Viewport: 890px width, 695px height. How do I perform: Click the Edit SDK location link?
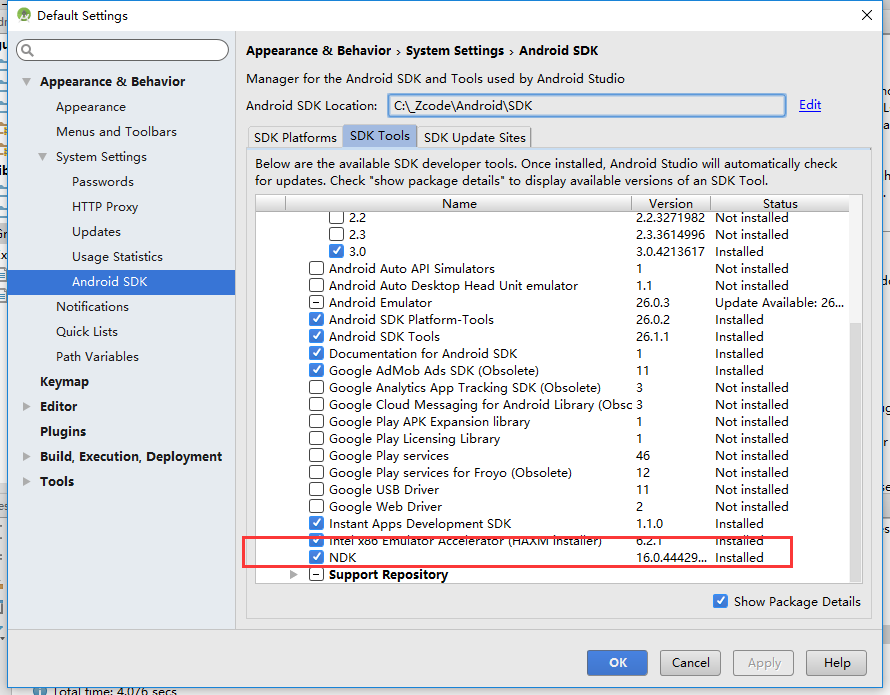tap(810, 105)
